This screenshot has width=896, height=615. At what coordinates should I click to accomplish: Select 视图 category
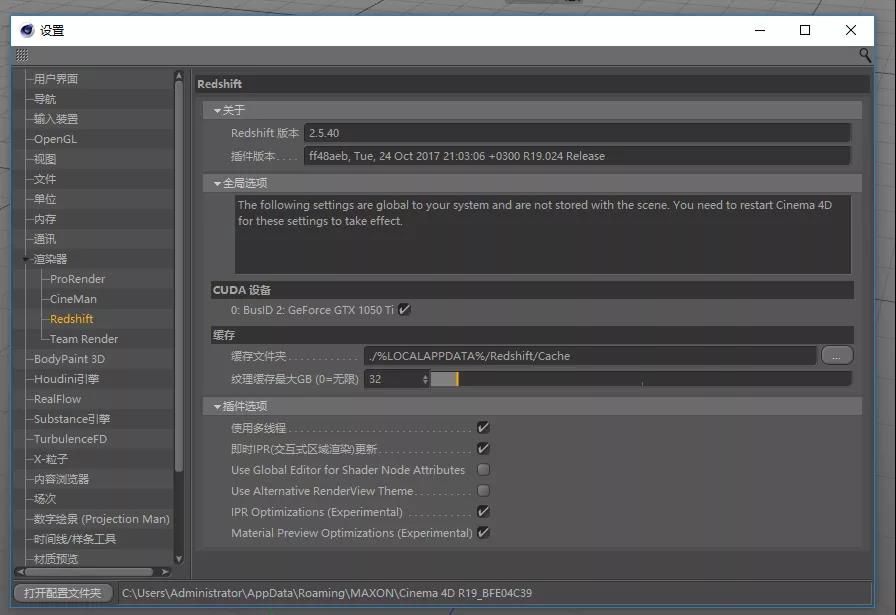tap(45, 159)
